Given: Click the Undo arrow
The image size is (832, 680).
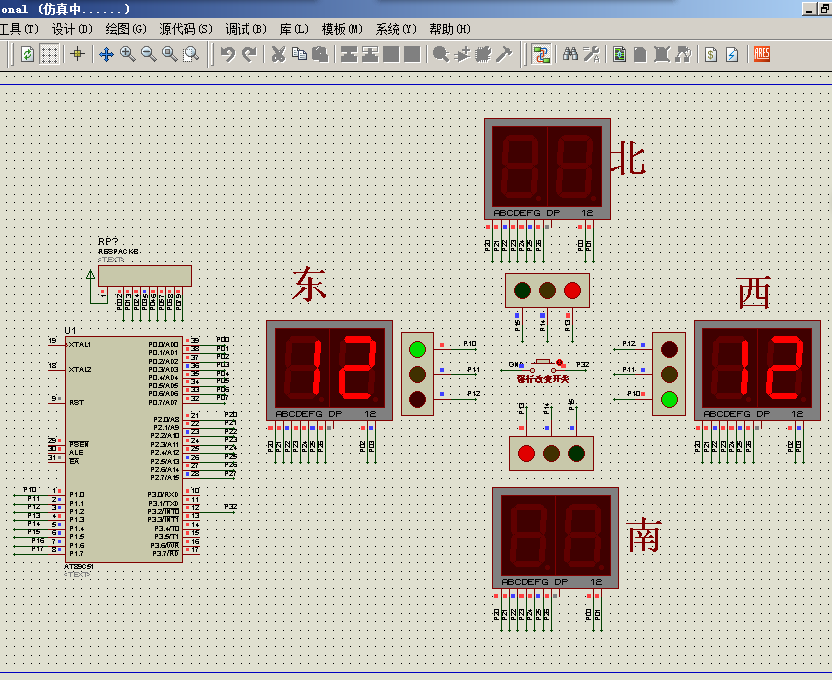Looking at the screenshot, I should click(x=228, y=54).
